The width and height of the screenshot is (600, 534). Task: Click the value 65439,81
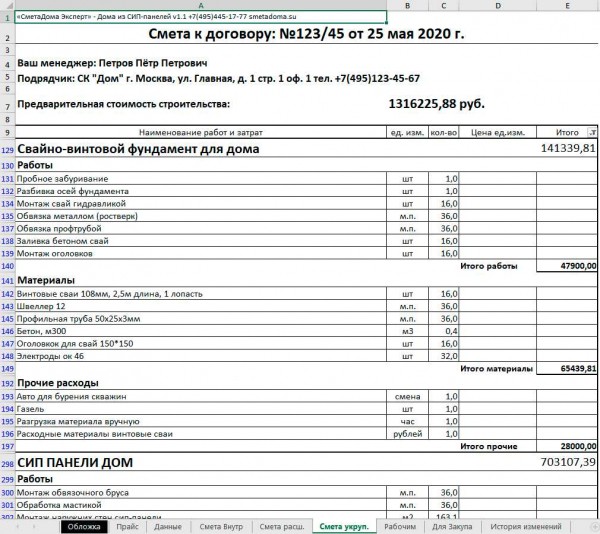pos(578,368)
